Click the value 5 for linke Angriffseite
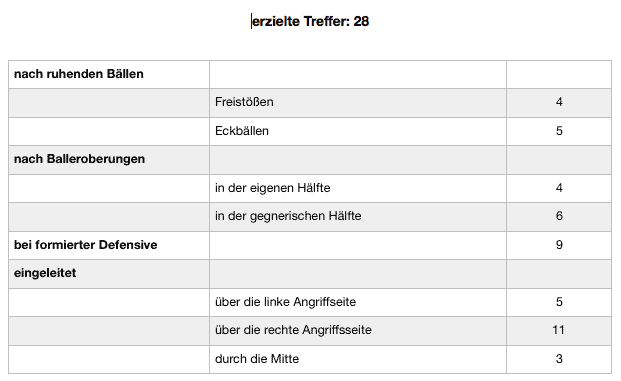621x381 pixels. [x=559, y=303]
